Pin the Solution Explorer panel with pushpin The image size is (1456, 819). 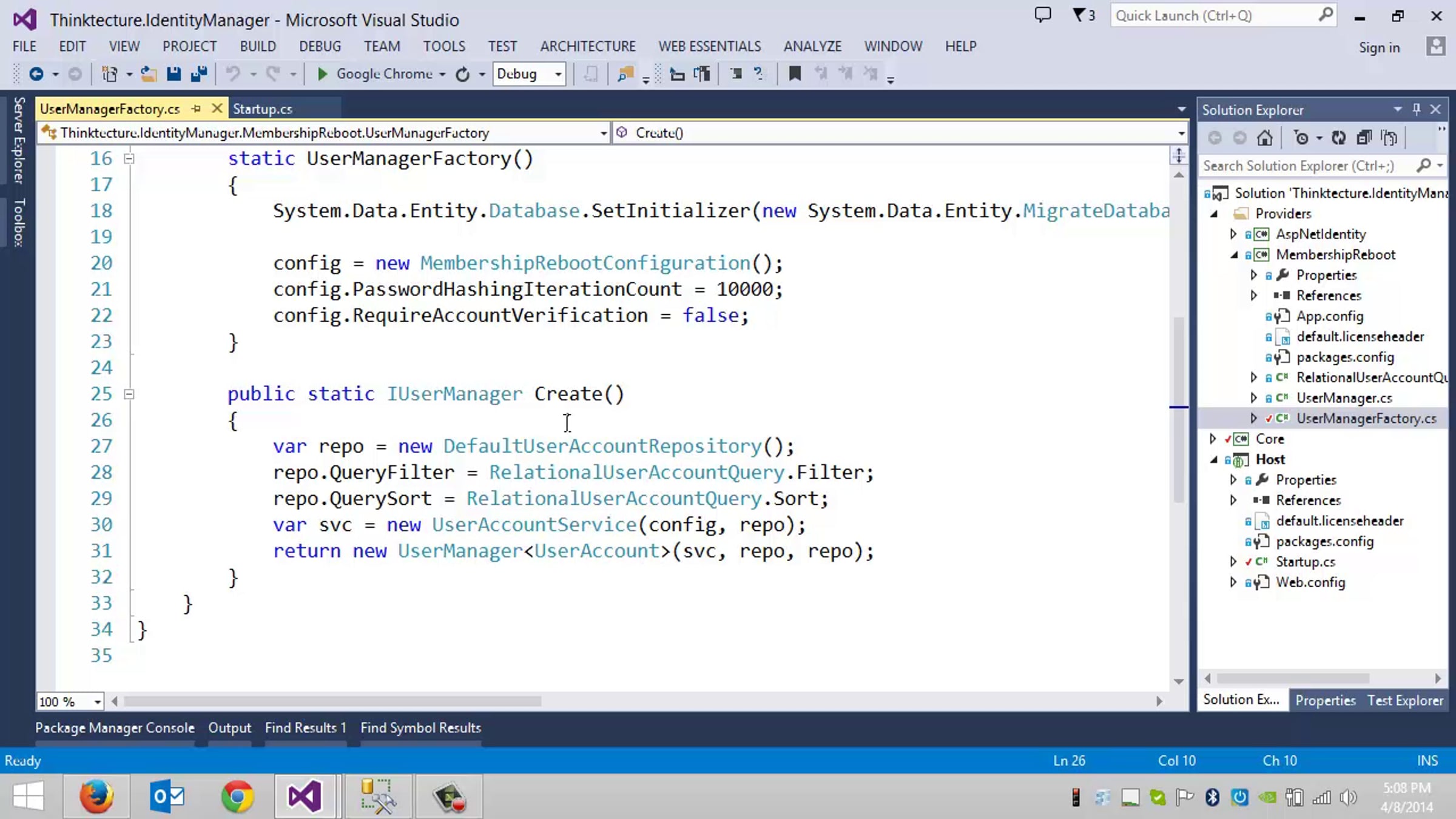[x=1417, y=109]
